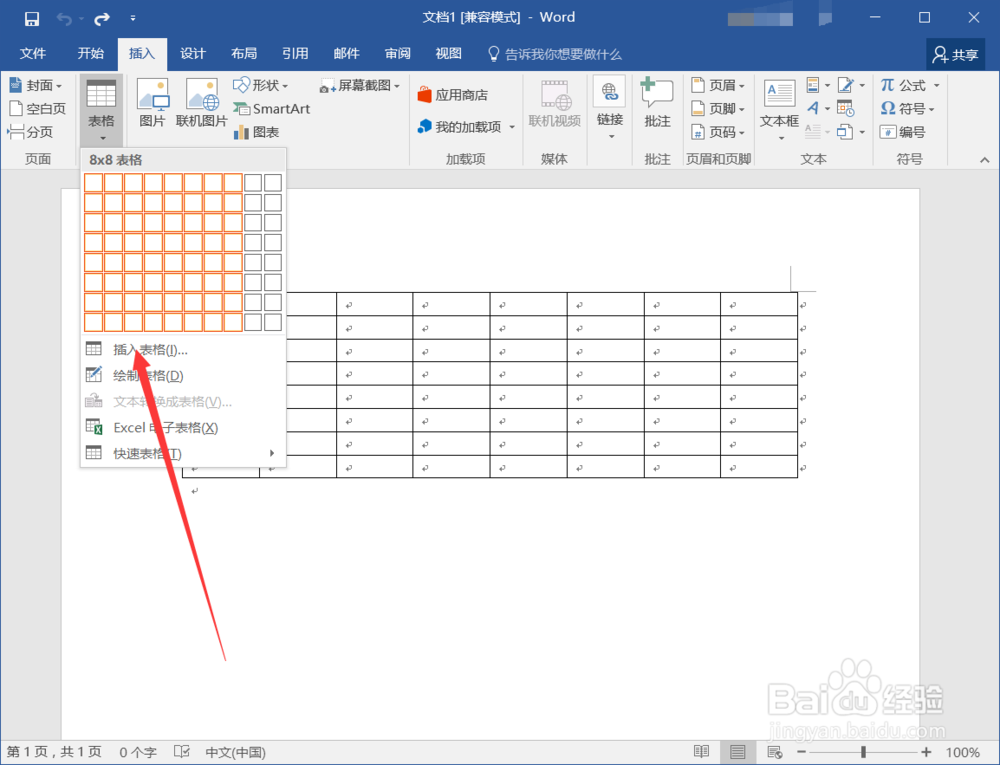
Task: Switch to the 视图 ribbon tab
Action: [x=448, y=54]
